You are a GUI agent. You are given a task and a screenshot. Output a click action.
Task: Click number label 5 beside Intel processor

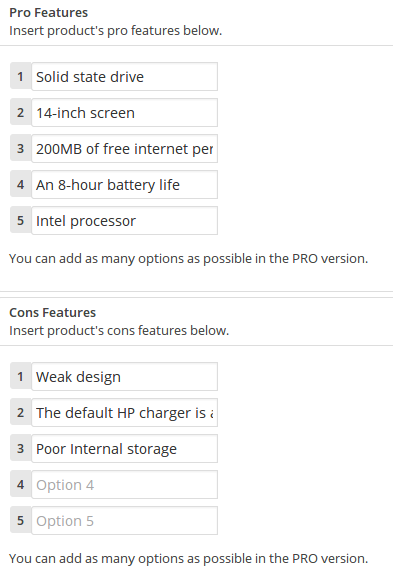tap(20, 220)
